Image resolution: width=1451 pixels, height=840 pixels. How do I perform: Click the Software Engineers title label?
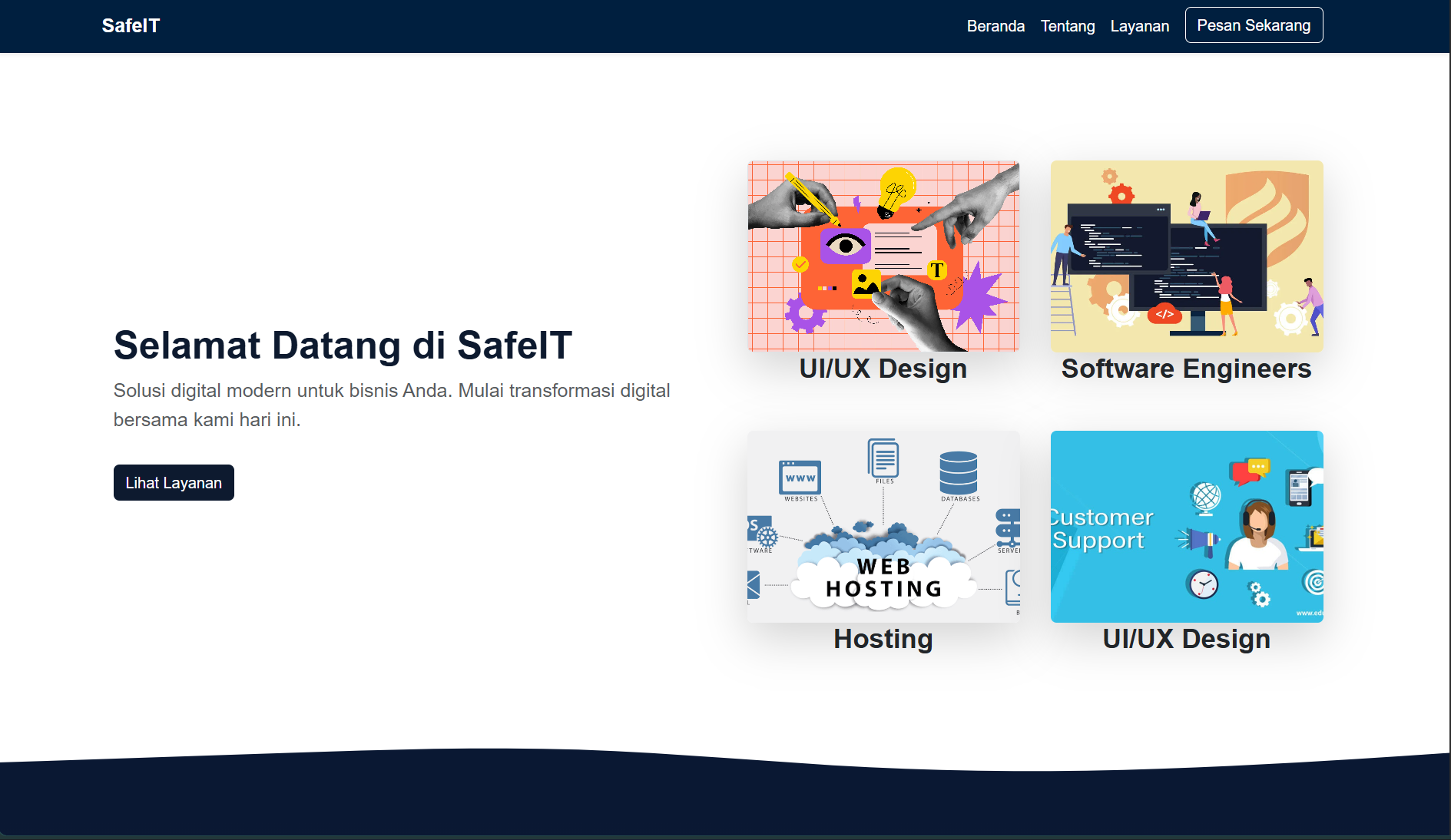tap(1186, 369)
